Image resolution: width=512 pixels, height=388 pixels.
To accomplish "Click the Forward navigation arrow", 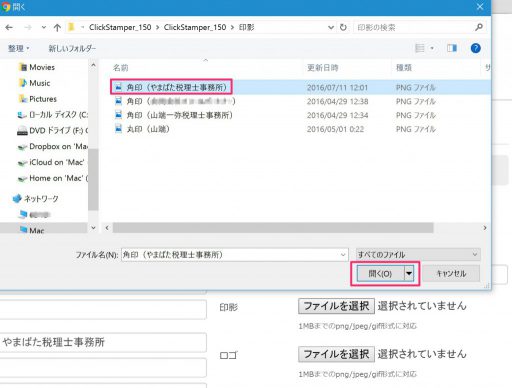I will (28, 27).
